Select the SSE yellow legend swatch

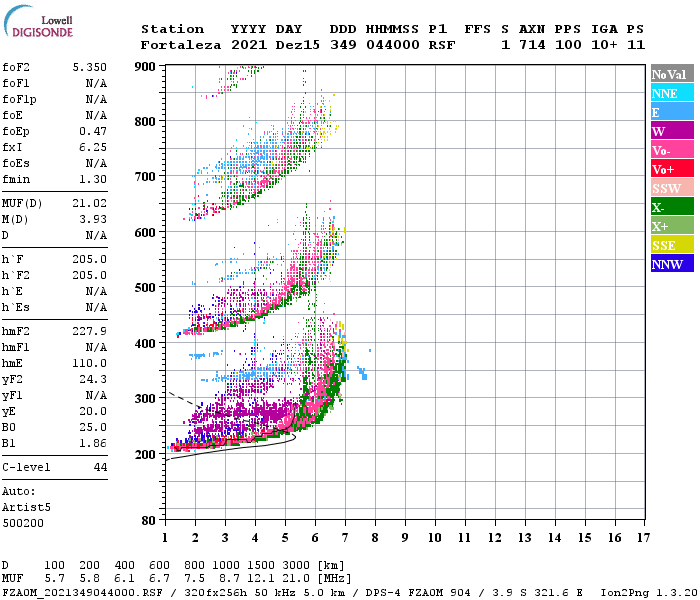(672, 245)
